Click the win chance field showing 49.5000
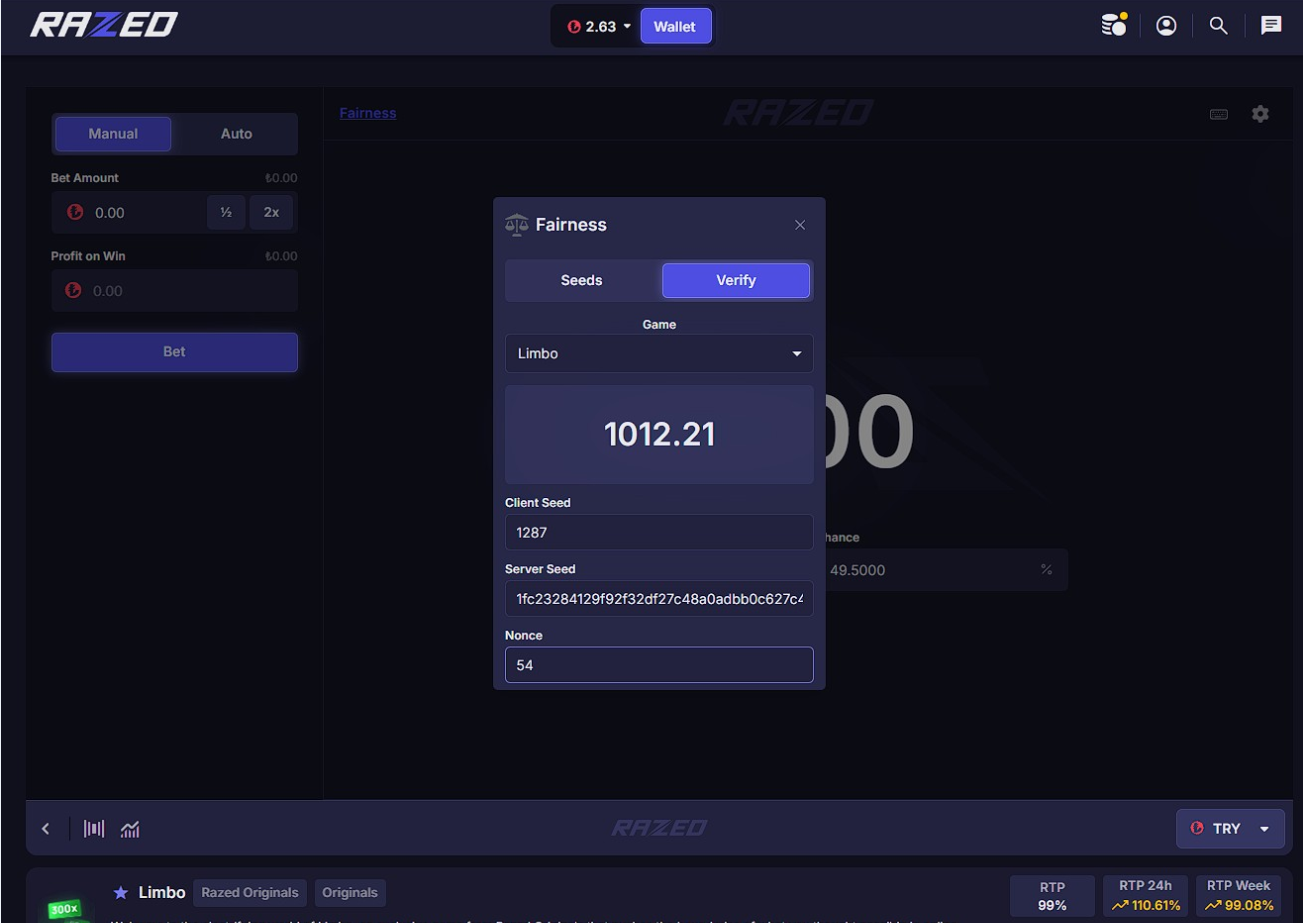The image size is (1303, 923). point(943,570)
